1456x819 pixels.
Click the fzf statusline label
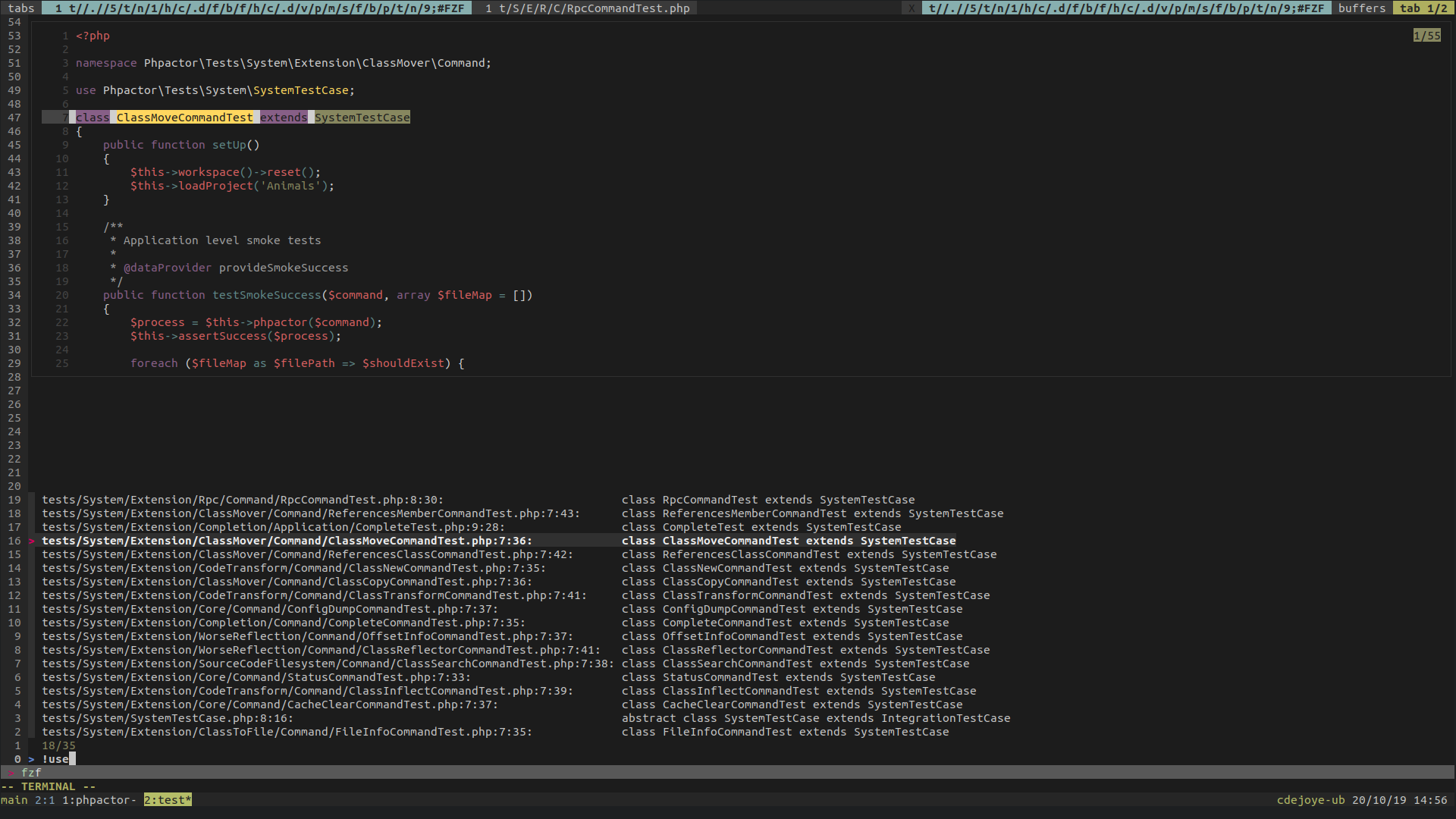[31, 773]
